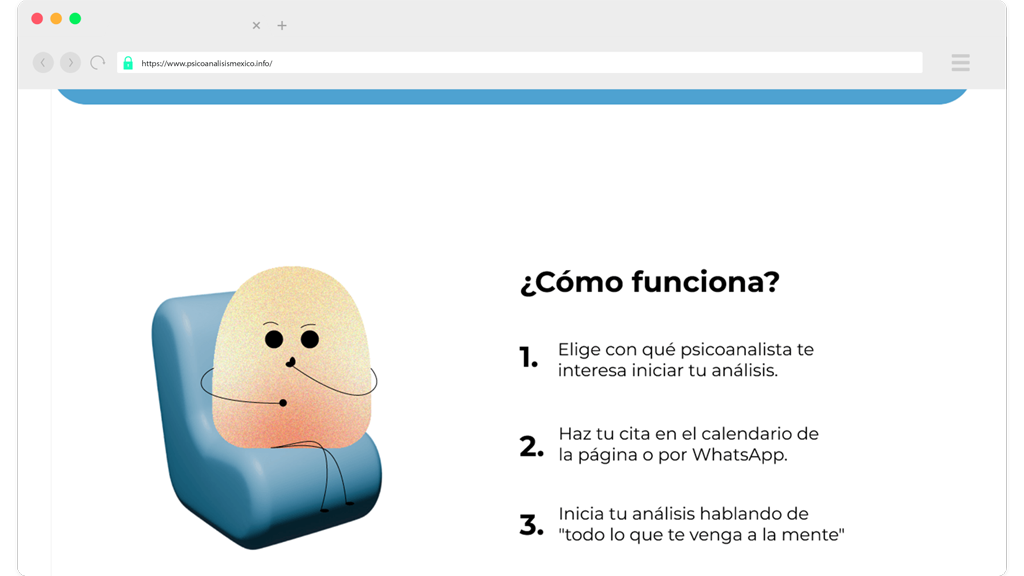Viewport: 1024px width, 576px height.
Task: Click the yellow minimize window dot
Action: [56, 18]
